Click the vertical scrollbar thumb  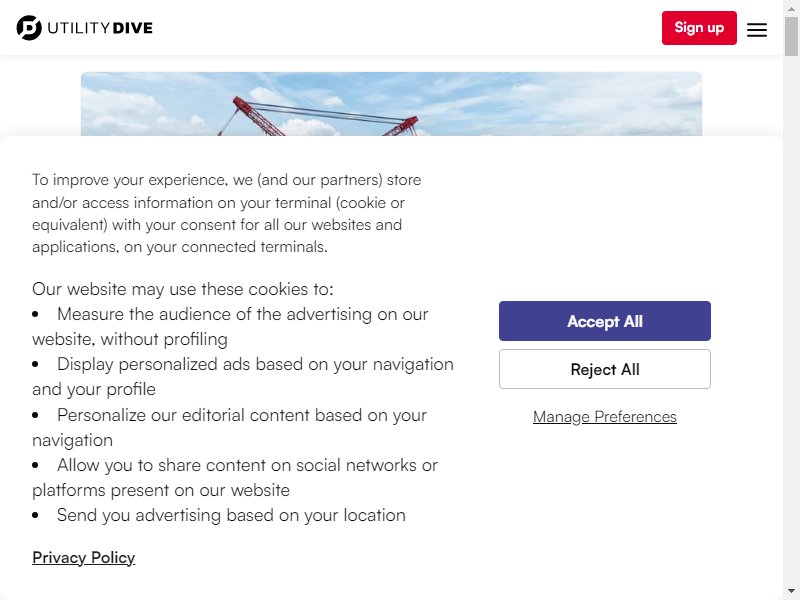[x=791, y=36]
